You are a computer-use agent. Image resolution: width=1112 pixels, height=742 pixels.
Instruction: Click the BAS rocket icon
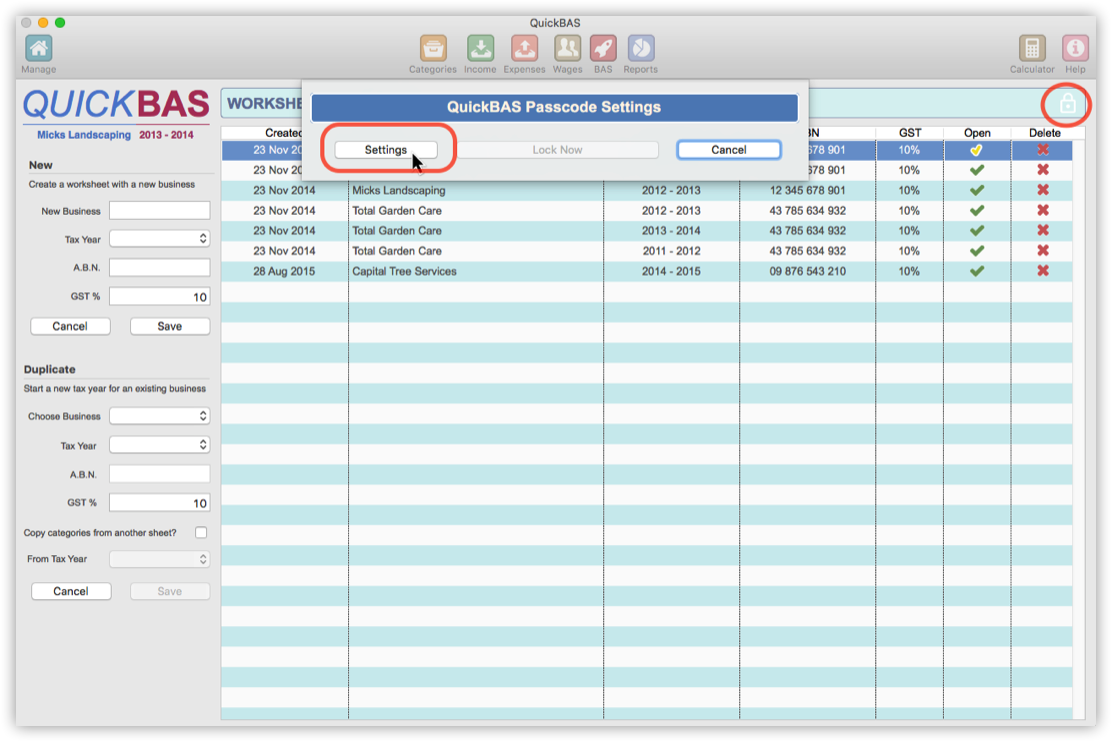[603, 47]
